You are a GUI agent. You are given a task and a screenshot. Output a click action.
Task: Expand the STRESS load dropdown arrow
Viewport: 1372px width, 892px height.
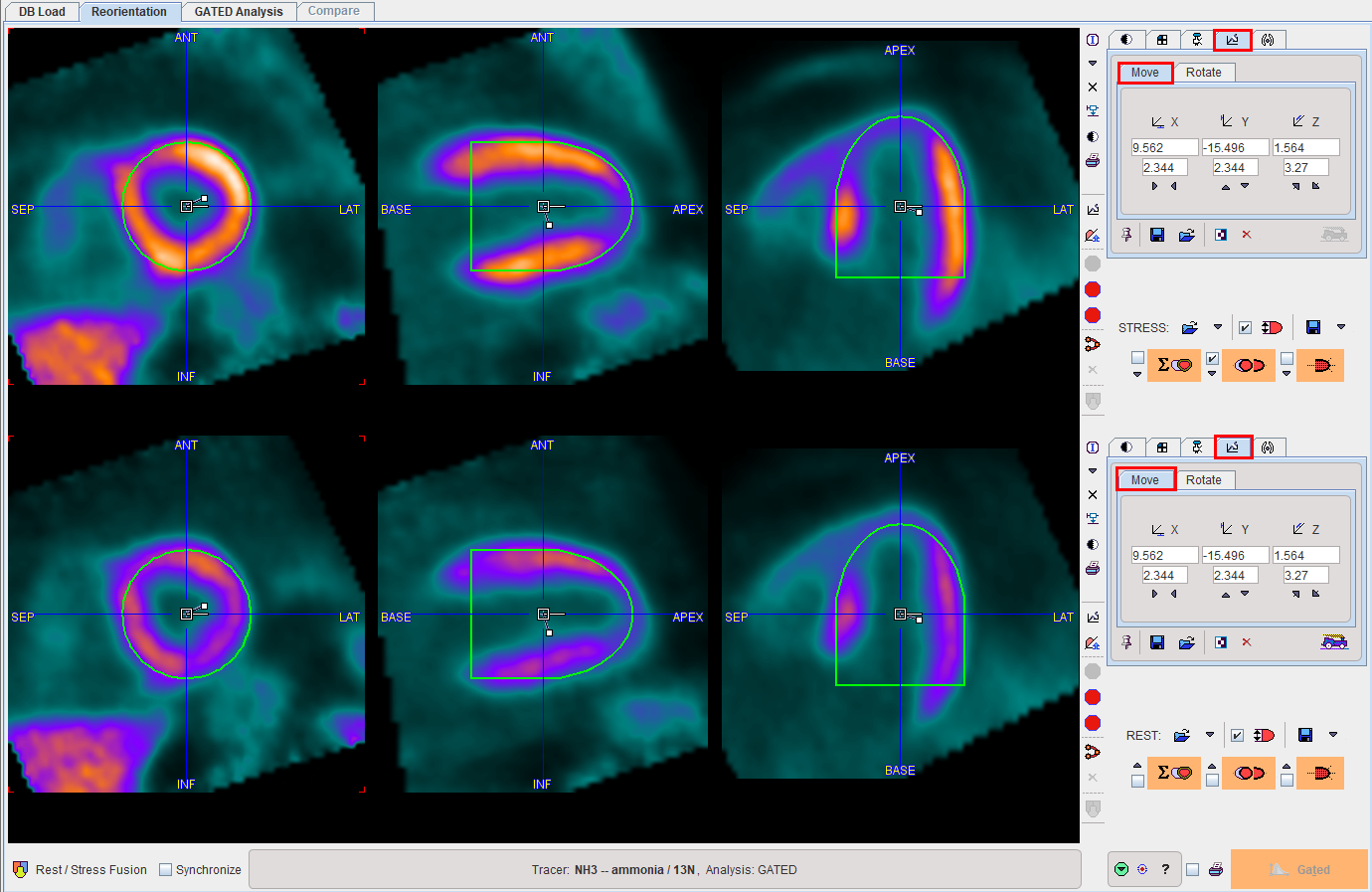pos(1218,326)
